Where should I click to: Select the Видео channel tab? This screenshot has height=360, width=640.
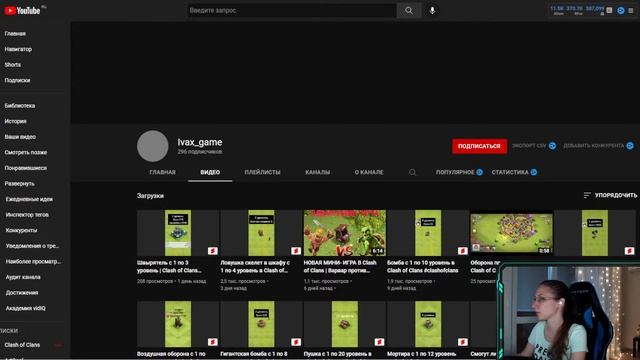click(x=210, y=172)
